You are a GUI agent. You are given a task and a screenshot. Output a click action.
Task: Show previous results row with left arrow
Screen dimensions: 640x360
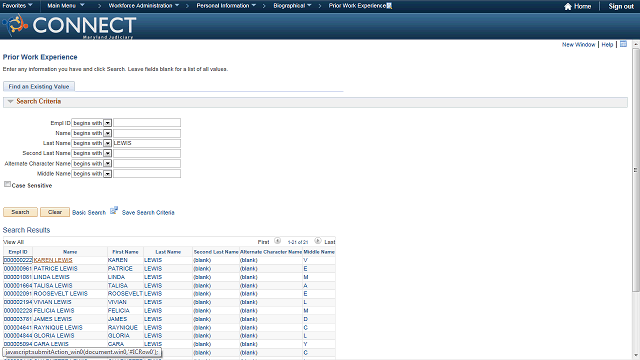coord(278,241)
